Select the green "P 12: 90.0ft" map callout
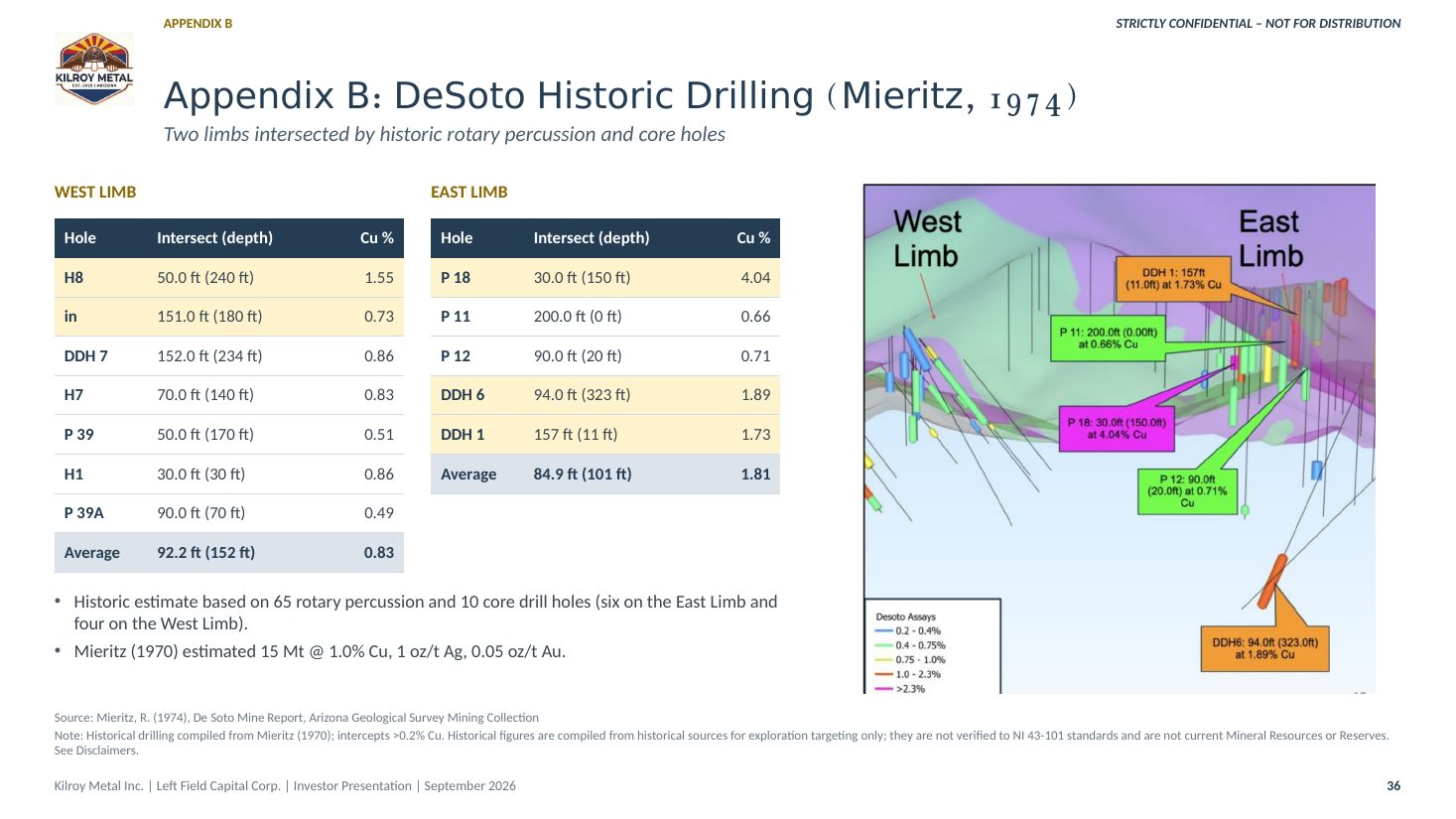 pyautogui.click(x=1187, y=491)
